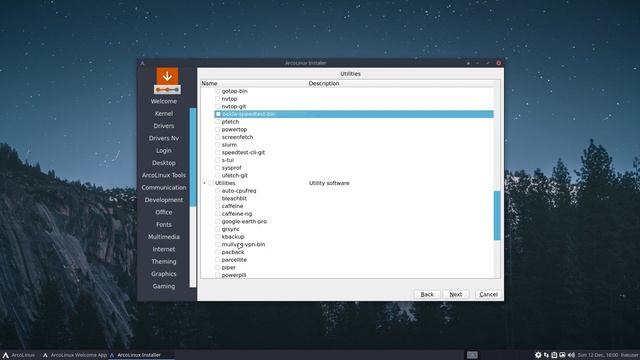Tick the gotop-bin checkbox
This screenshot has height=360, width=640.
coord(218,91)
